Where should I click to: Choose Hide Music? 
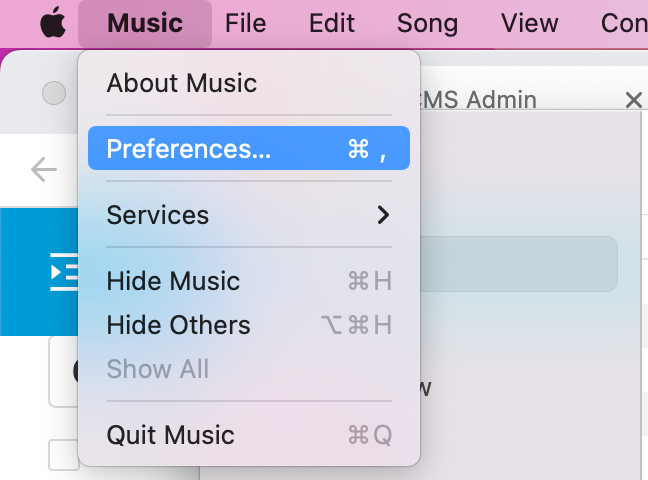[x=173, y=281]
